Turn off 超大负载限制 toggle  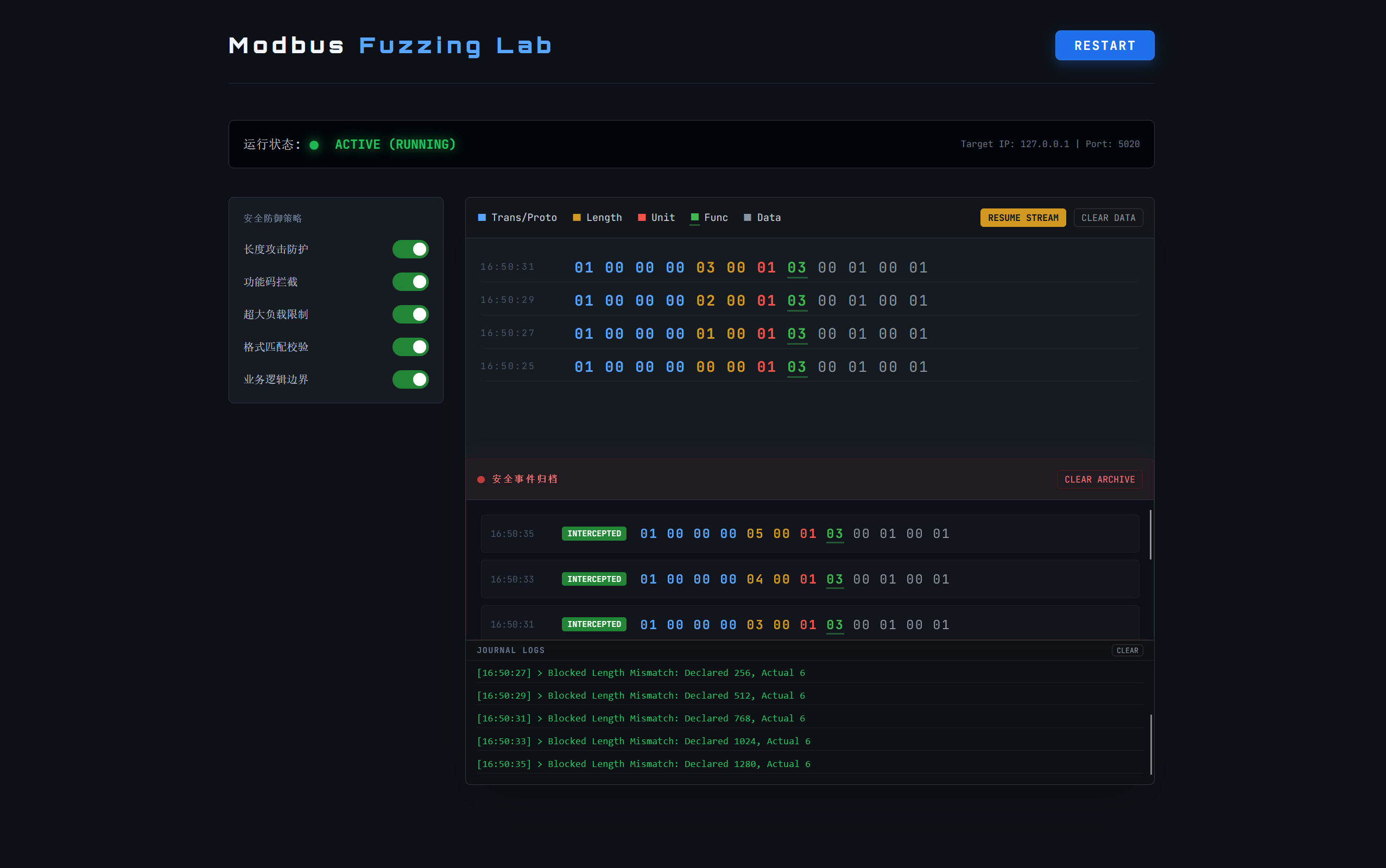click(x=410, y=315)
